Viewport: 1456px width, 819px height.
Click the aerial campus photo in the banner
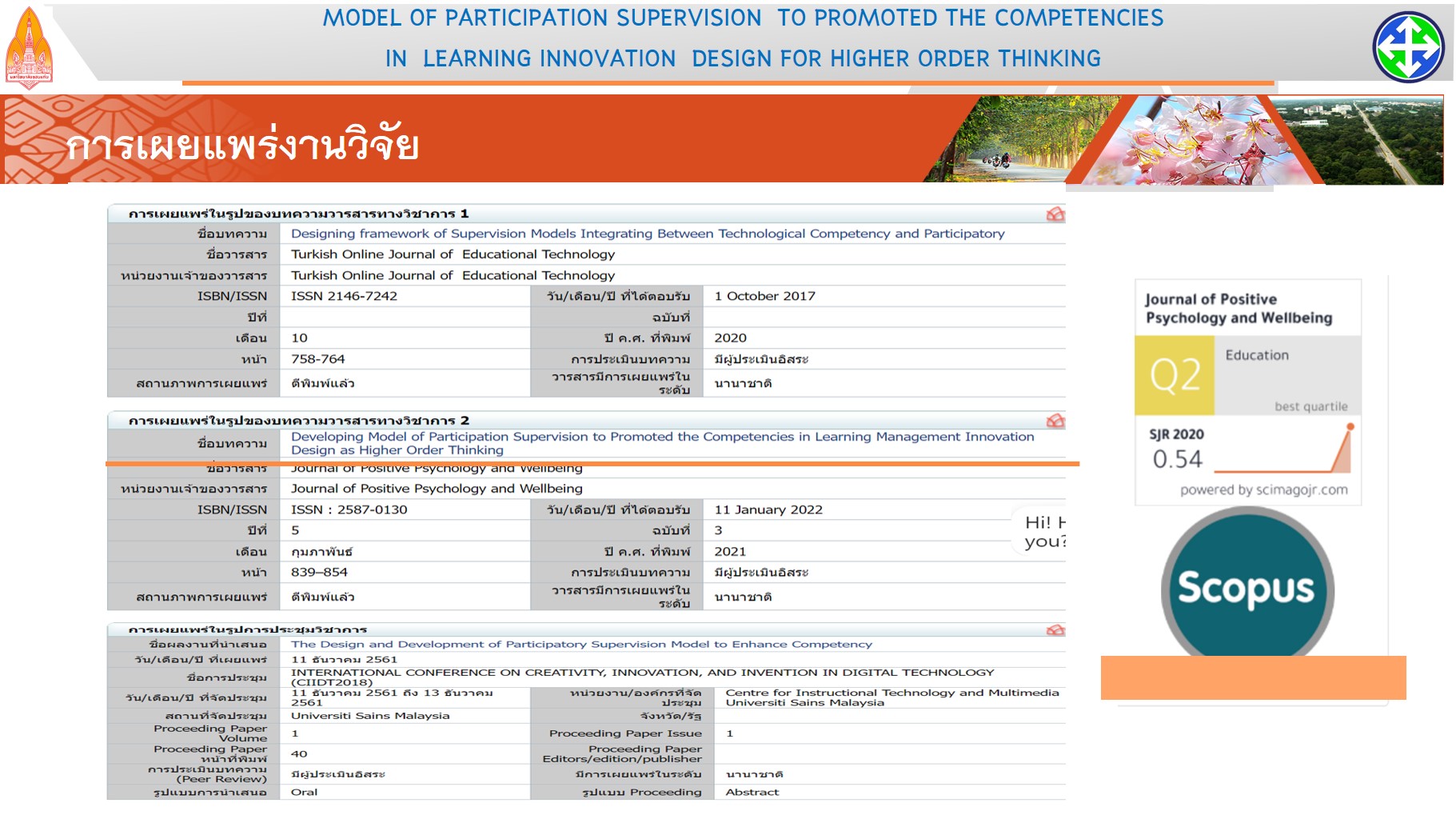click(x=1367, y=140)
